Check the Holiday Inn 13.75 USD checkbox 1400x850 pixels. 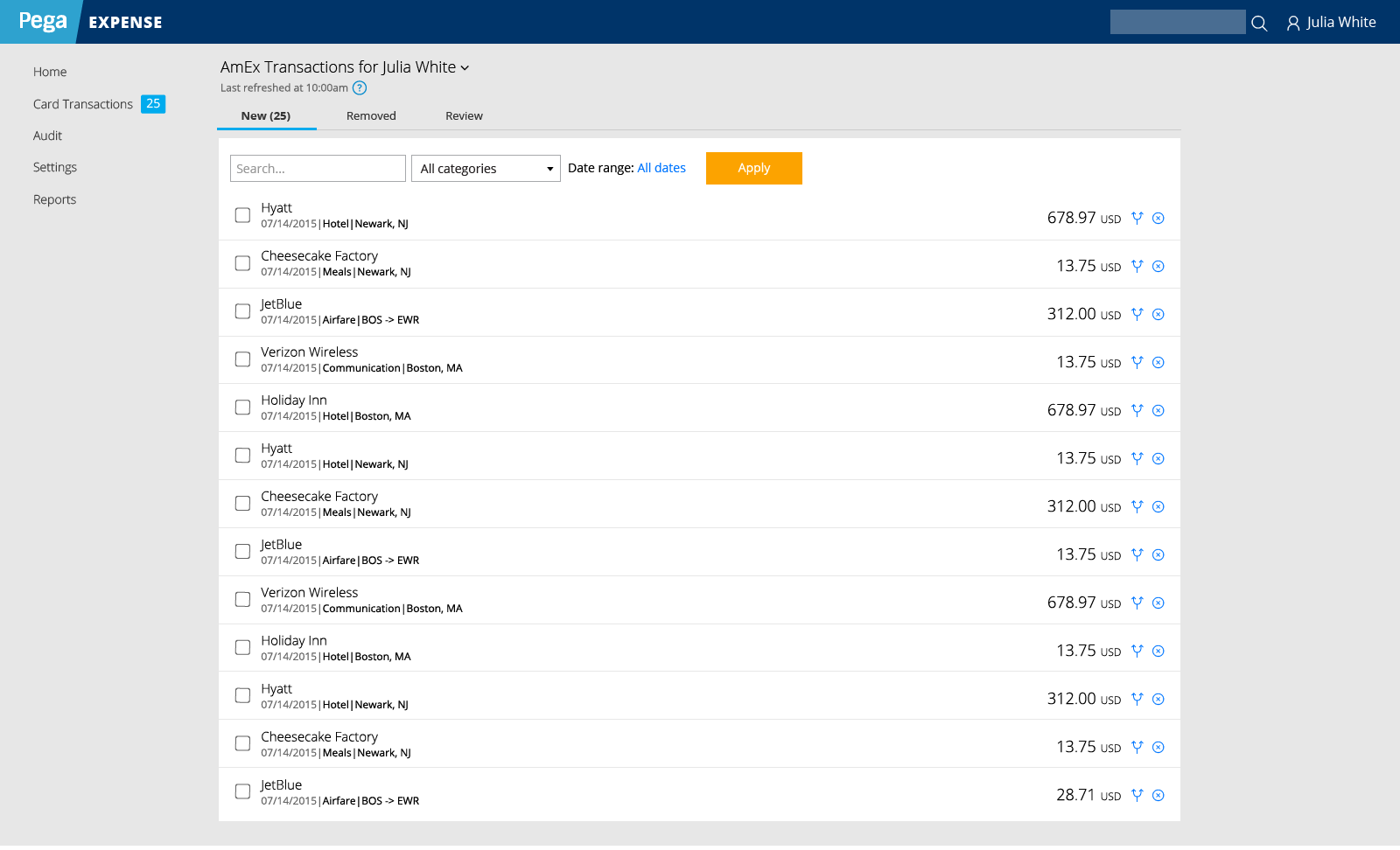[242, 648]
